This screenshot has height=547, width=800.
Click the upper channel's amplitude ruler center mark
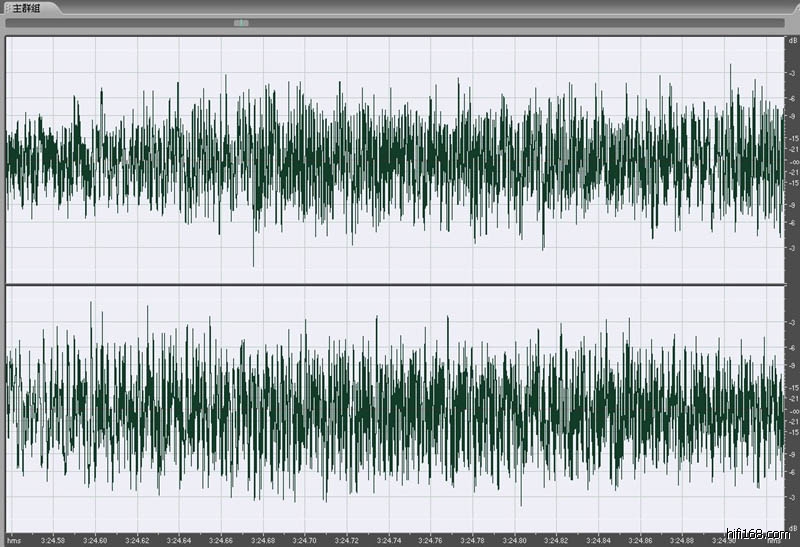coord(792,161)
